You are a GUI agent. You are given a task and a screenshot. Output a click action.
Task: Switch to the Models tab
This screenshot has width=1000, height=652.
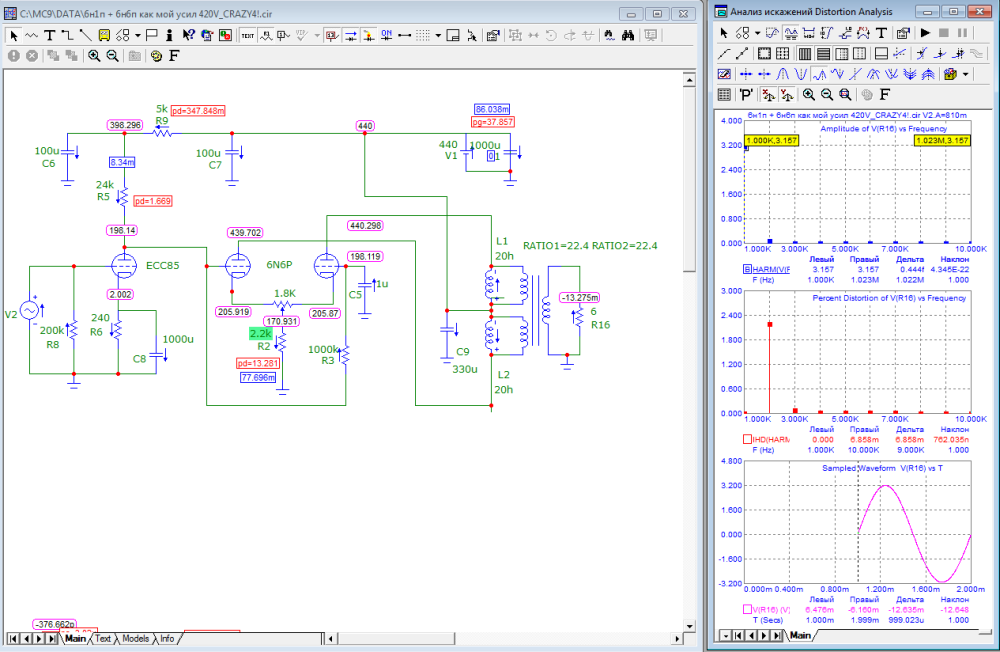tap(135, 638)
